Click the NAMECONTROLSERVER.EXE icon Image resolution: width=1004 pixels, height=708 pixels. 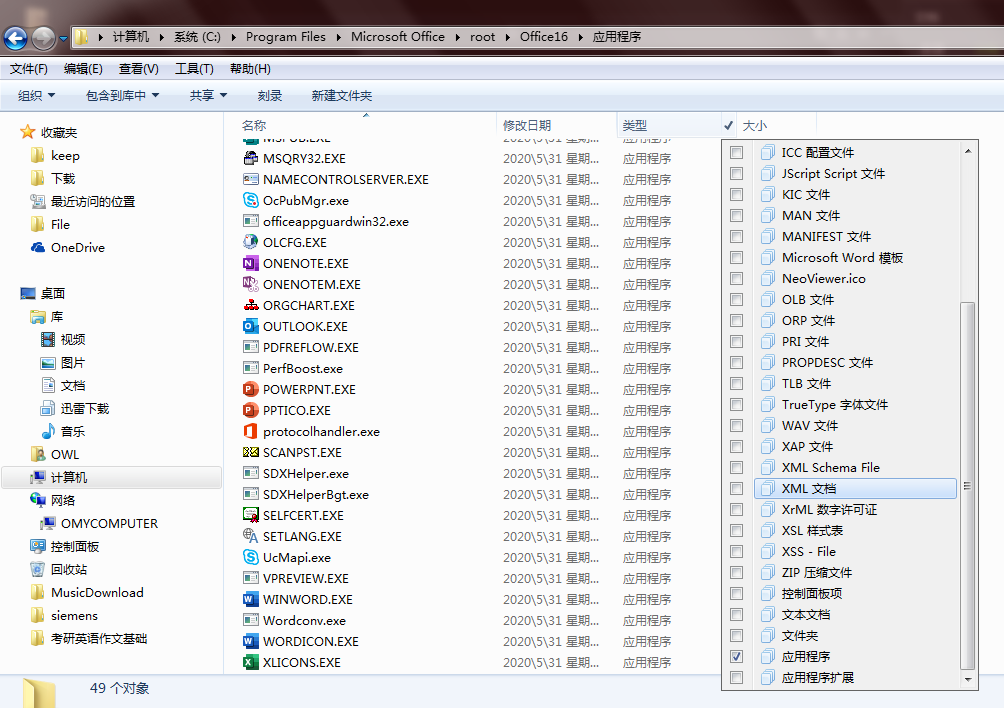point(250,179)
